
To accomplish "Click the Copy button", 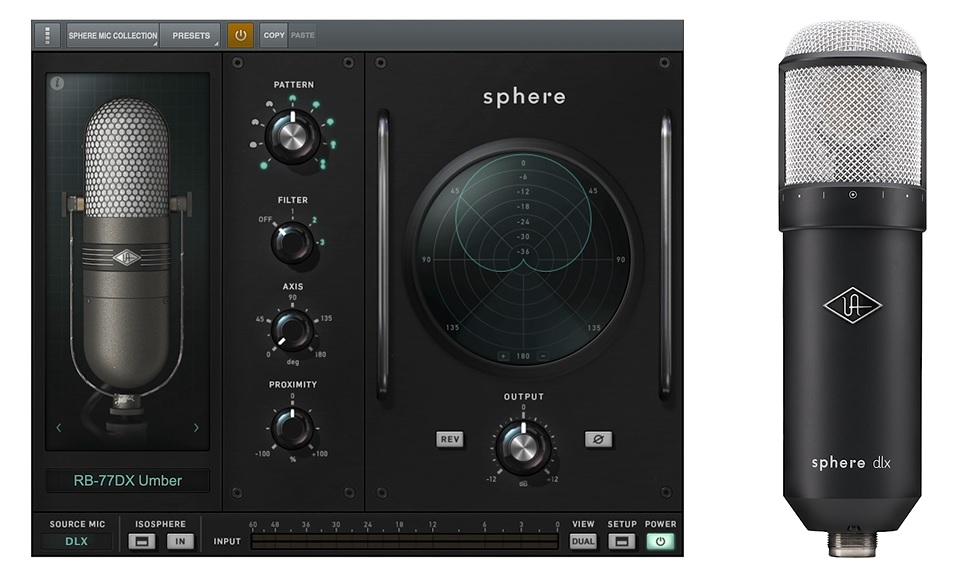I will tap(274, 35).
